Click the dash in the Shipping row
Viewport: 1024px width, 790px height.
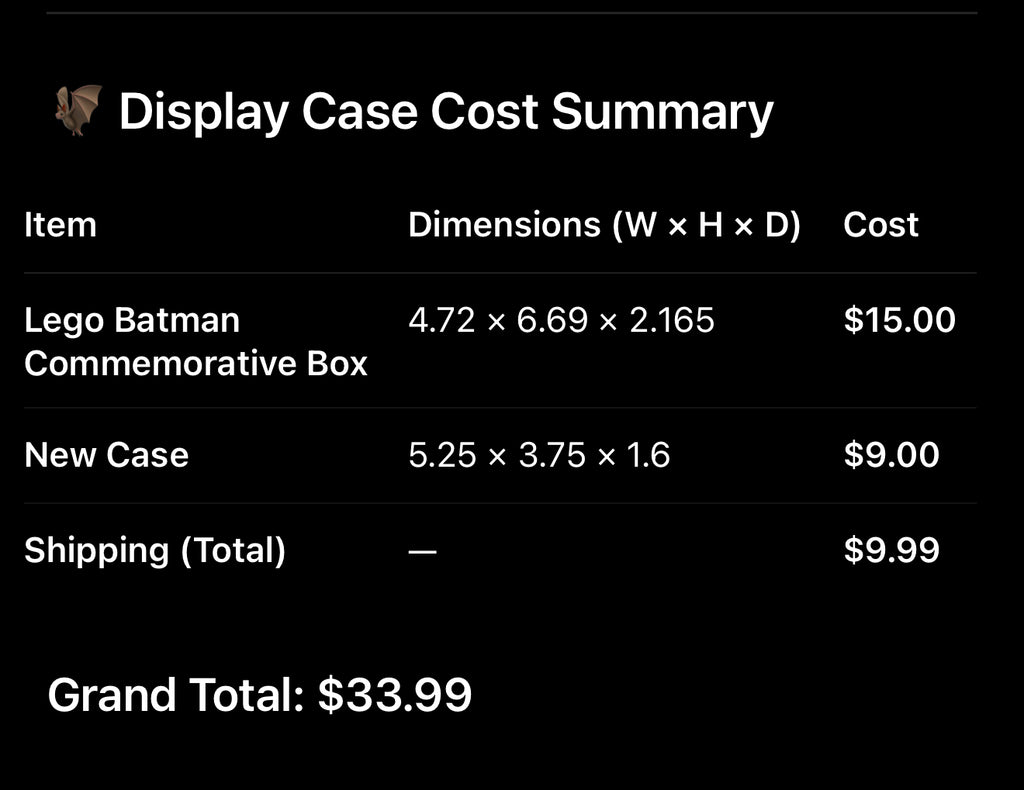pos(422,551)
